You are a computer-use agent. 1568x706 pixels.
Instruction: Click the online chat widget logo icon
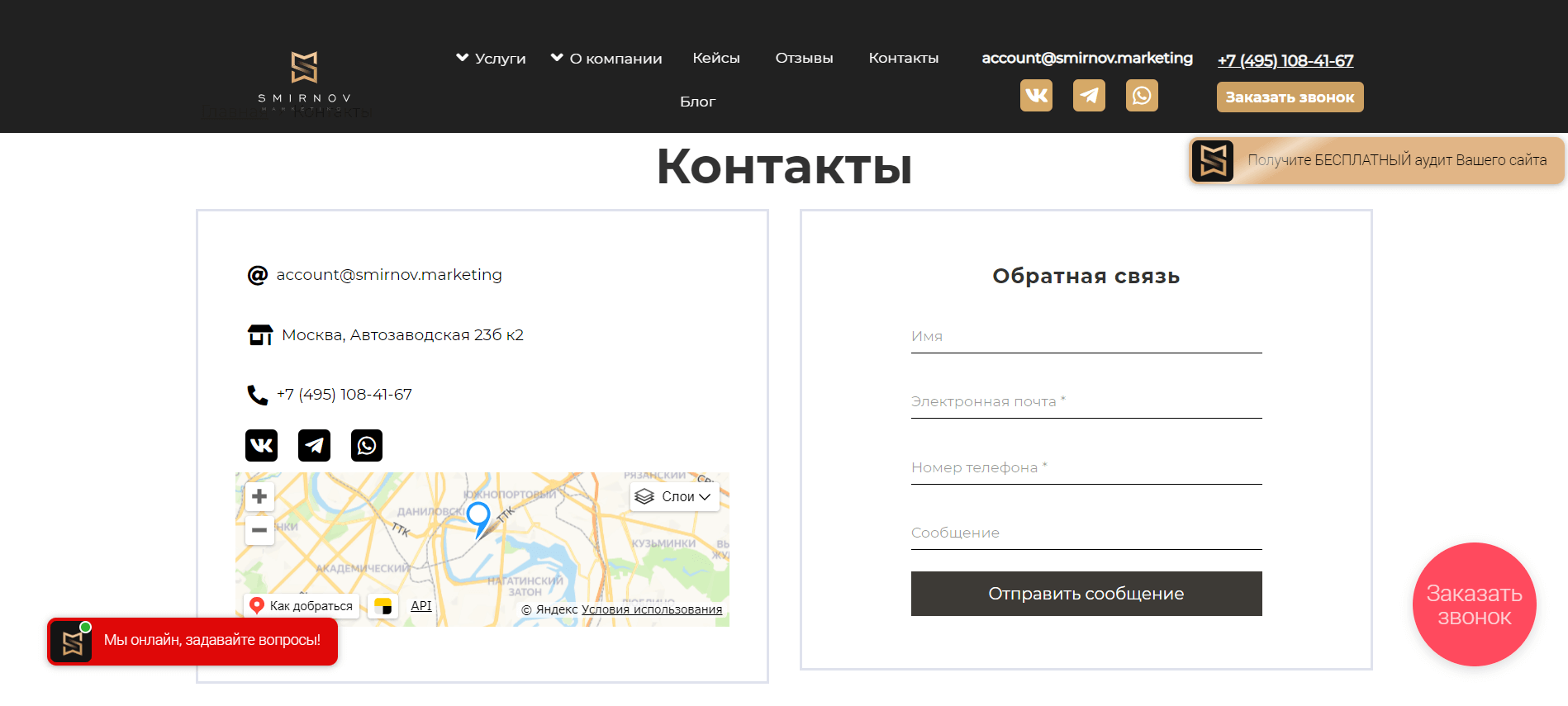(x=72, y=642)
